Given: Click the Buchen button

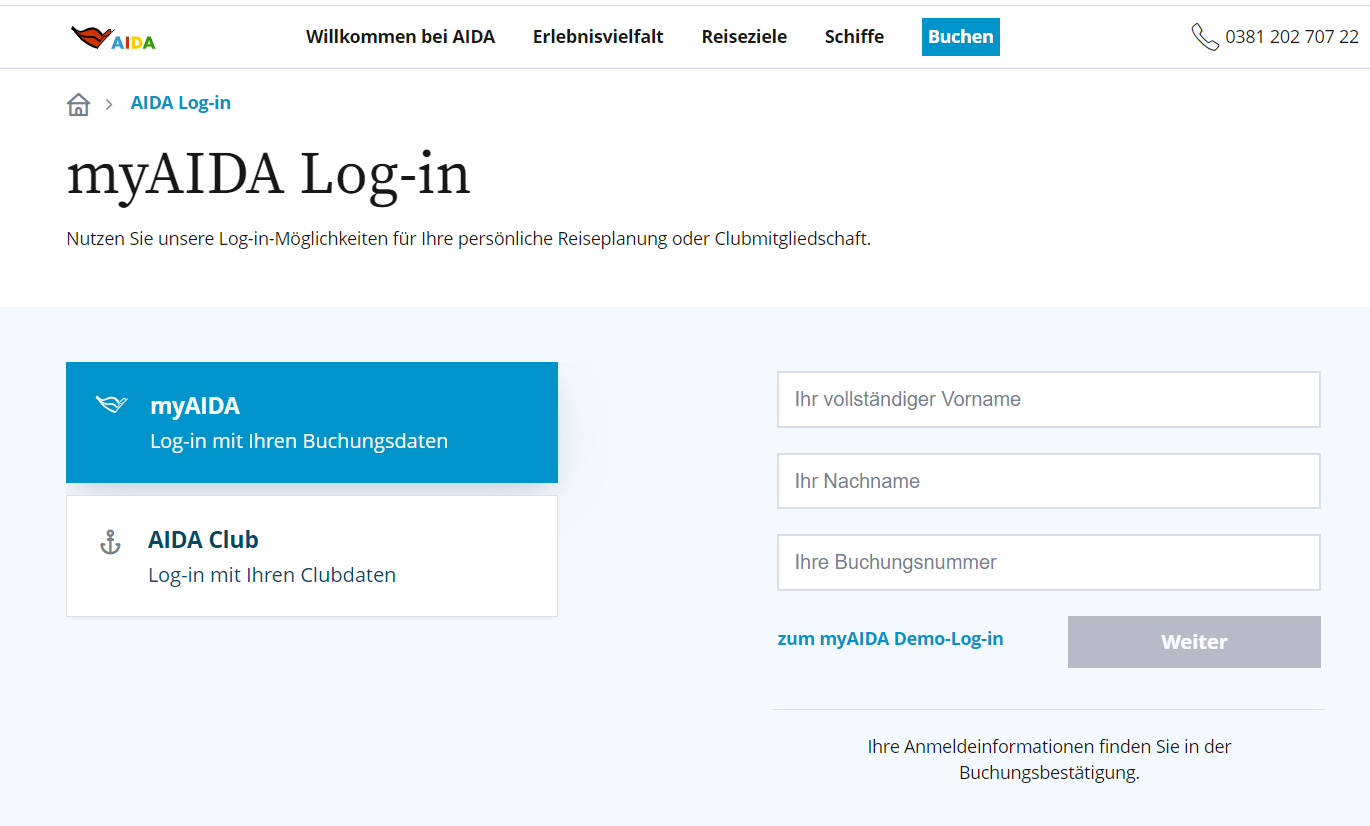Looking at the screenshot, I should [x=961, y=37].
